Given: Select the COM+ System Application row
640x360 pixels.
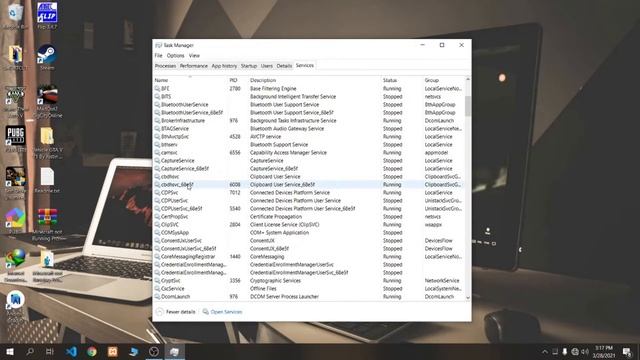Looking at the screenshot, I should (309, 232).
